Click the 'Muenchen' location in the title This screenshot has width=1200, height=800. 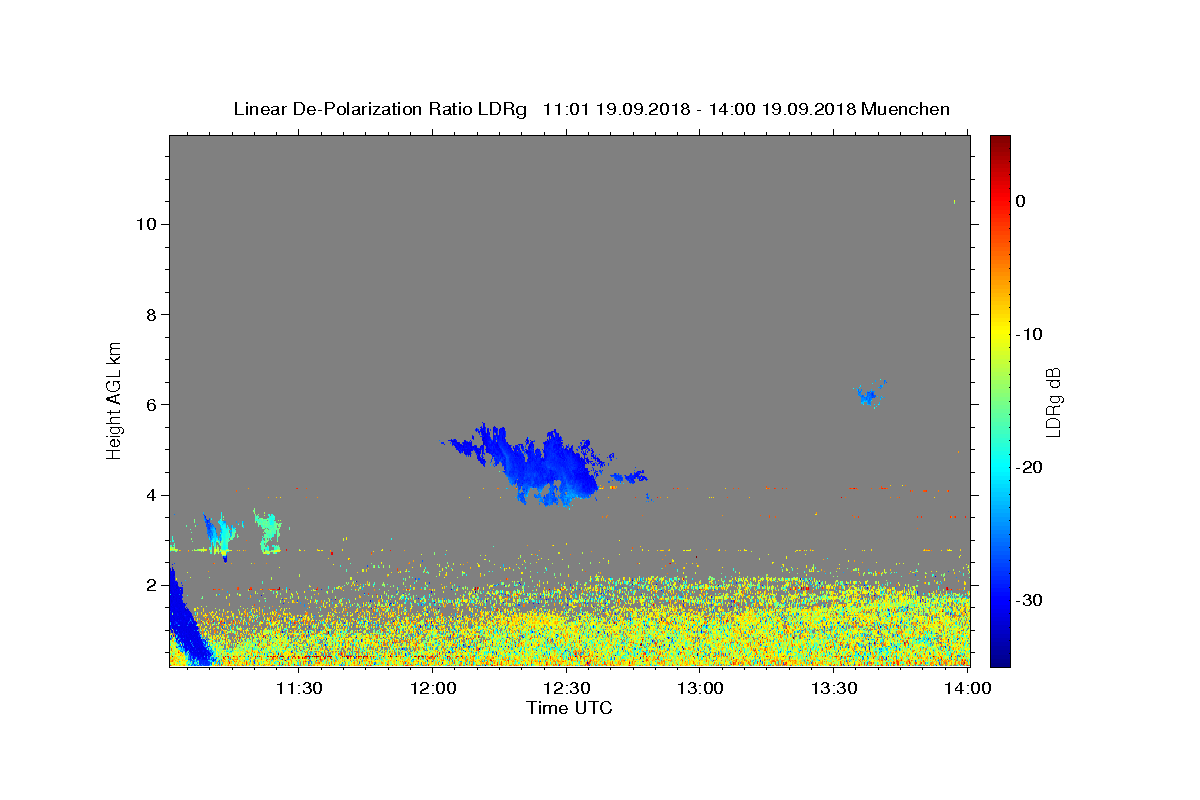coord(905,109)
